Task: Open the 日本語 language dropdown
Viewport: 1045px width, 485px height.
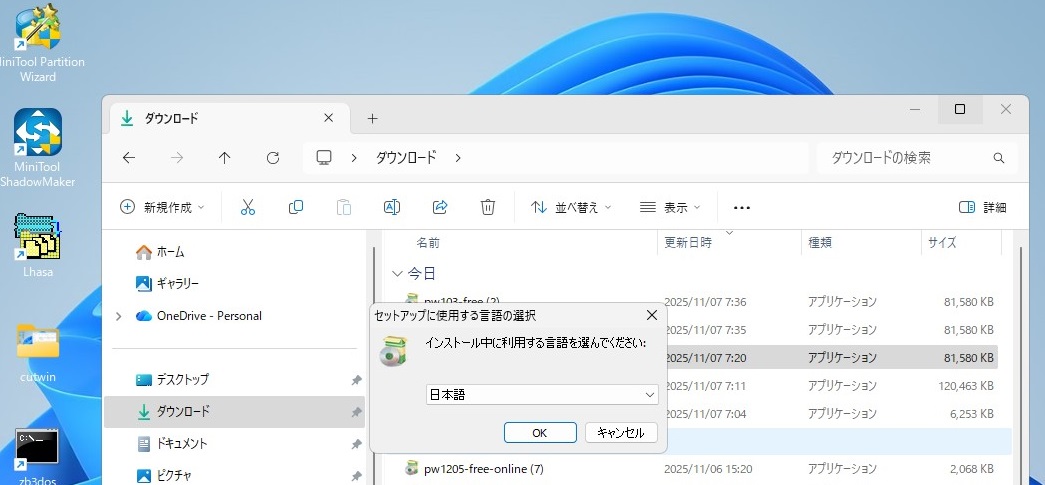Action: pyautogui.click(x=541, y=395)
